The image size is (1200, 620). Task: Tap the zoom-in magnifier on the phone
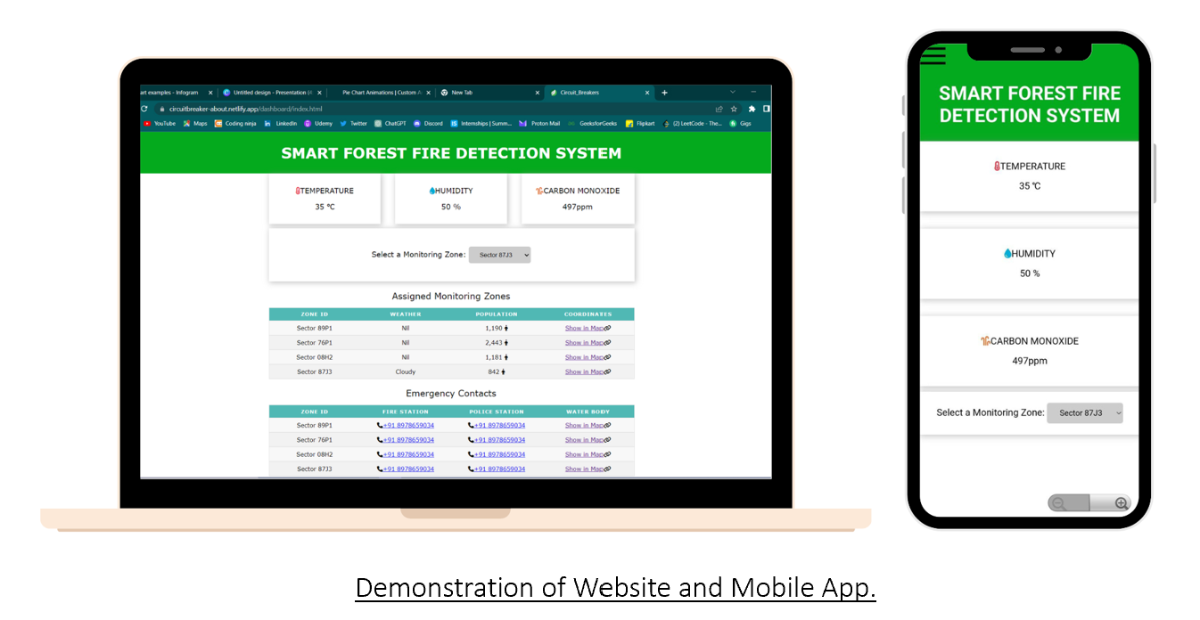tap(1121, 503)
